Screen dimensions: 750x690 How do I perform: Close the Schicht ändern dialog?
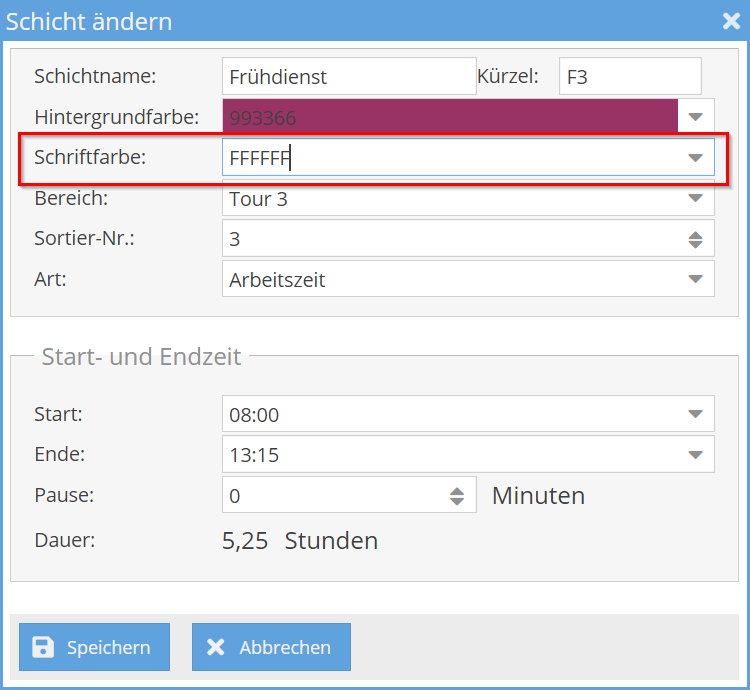tap(731, 21)
